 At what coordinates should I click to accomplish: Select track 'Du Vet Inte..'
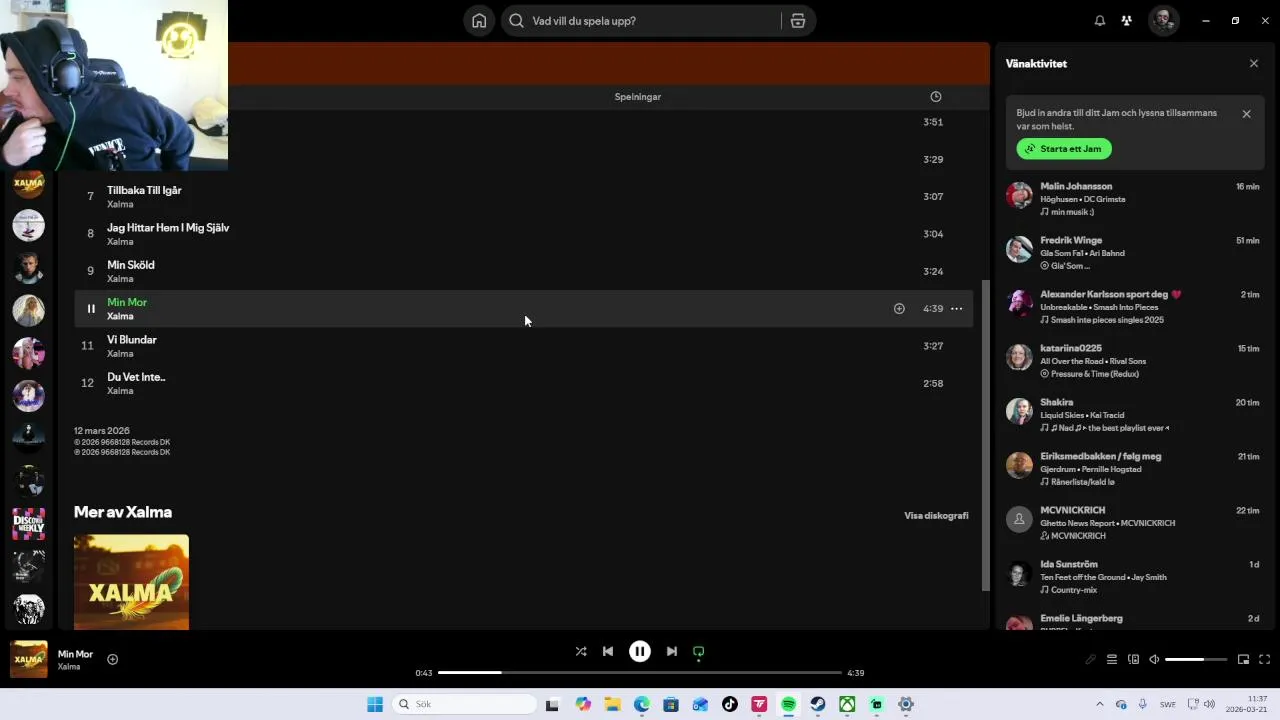pyautogui.click(x=136, y=377)
